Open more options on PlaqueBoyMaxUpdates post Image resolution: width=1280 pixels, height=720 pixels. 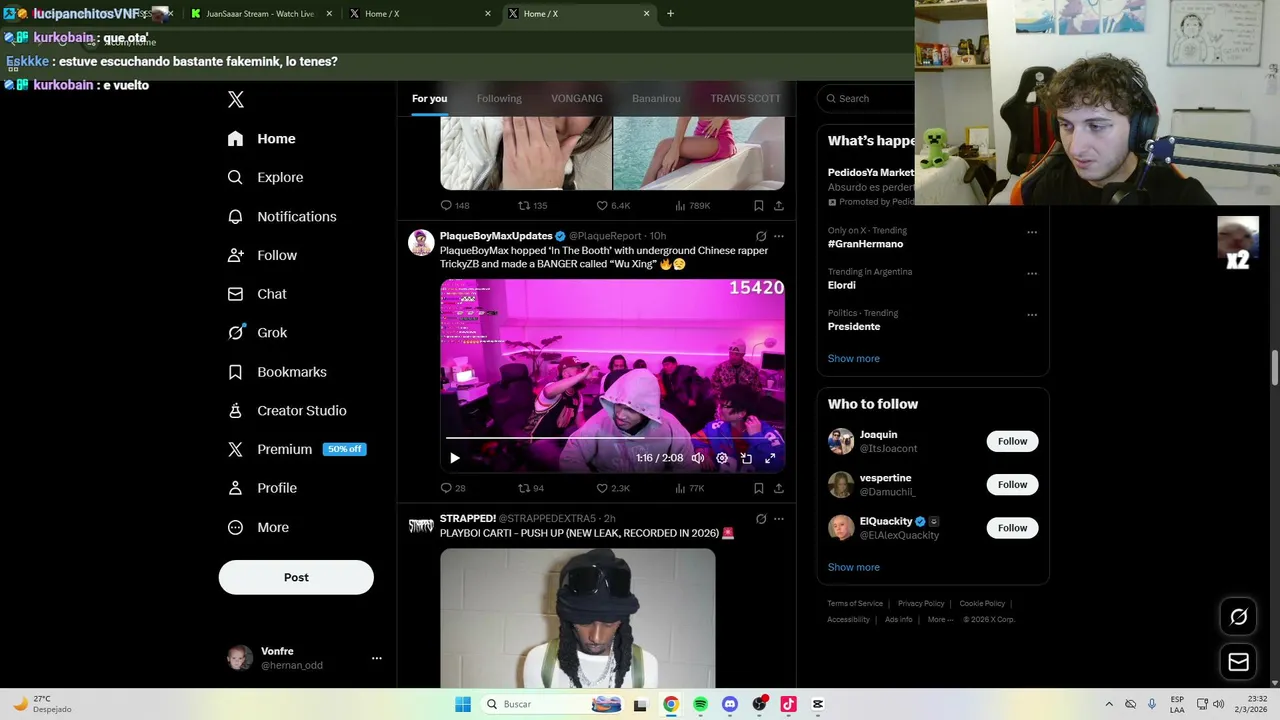coord(779,237)
